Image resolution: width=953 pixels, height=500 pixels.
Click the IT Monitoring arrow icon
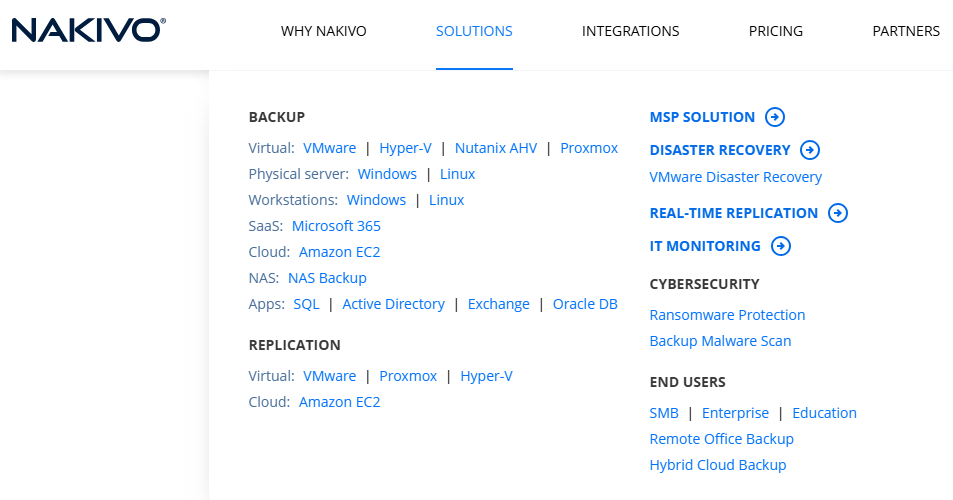coord(781,245)
